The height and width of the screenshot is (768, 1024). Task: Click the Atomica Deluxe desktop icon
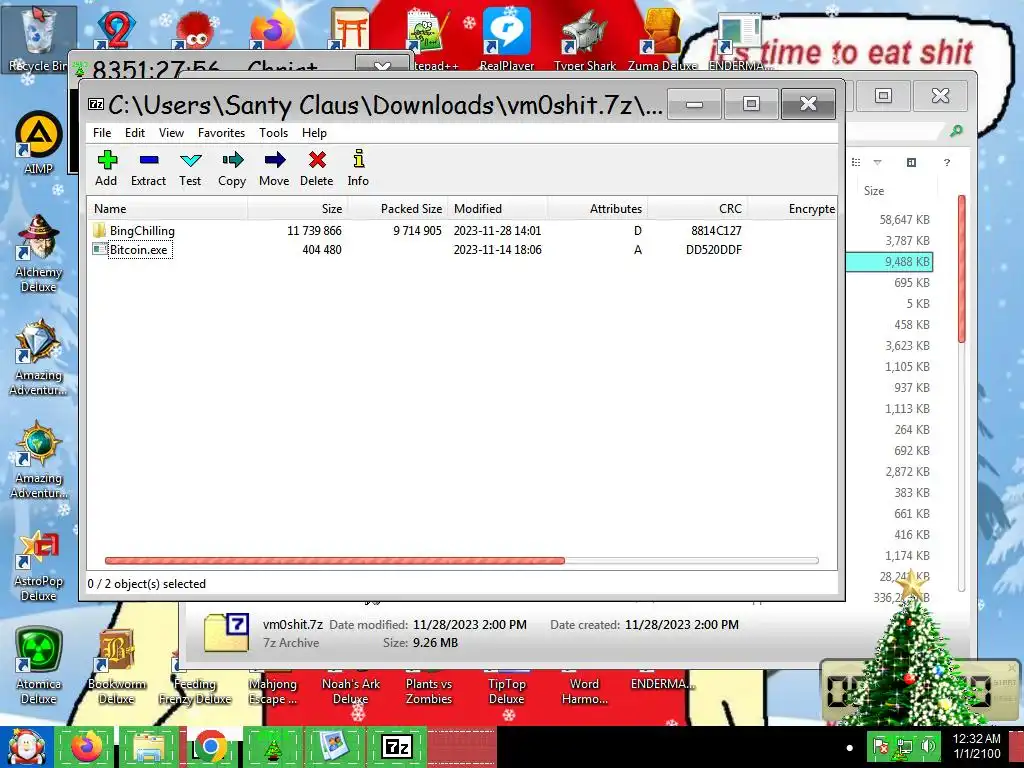pyautogui.click(x=39, y=666)
